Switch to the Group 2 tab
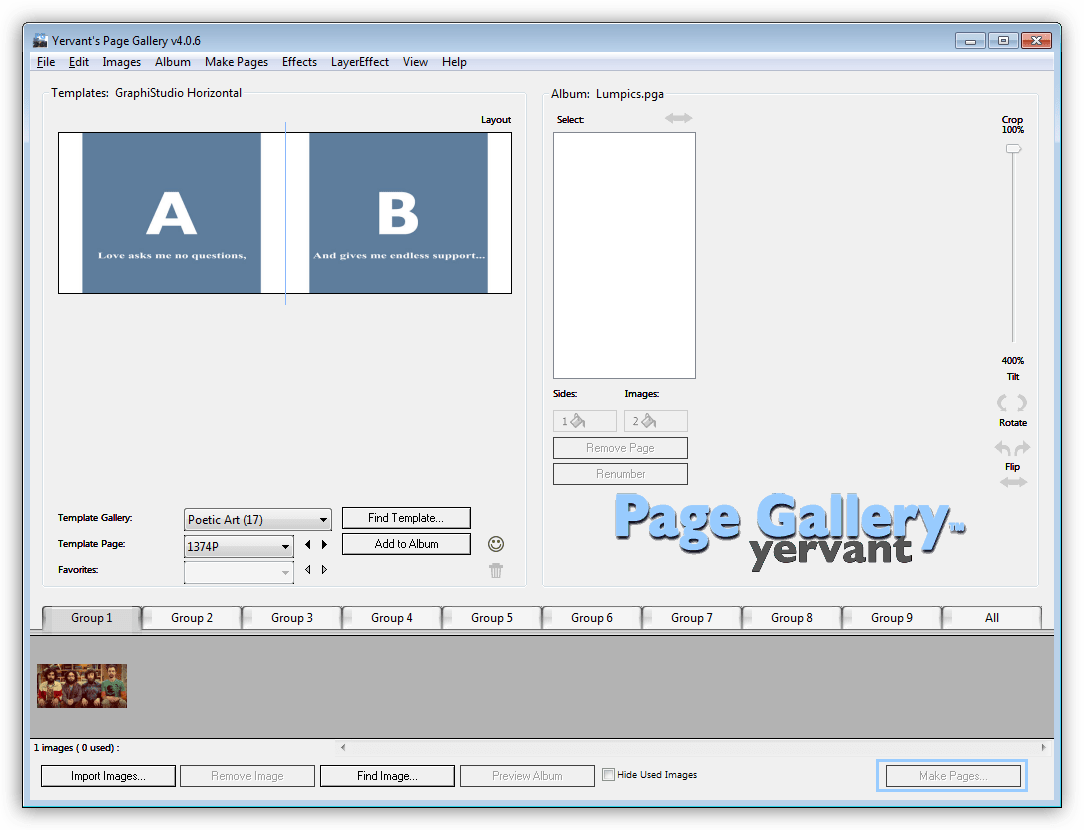This screenshot has height=830, width=1084. pyautogui.click(x=192, y=618)
